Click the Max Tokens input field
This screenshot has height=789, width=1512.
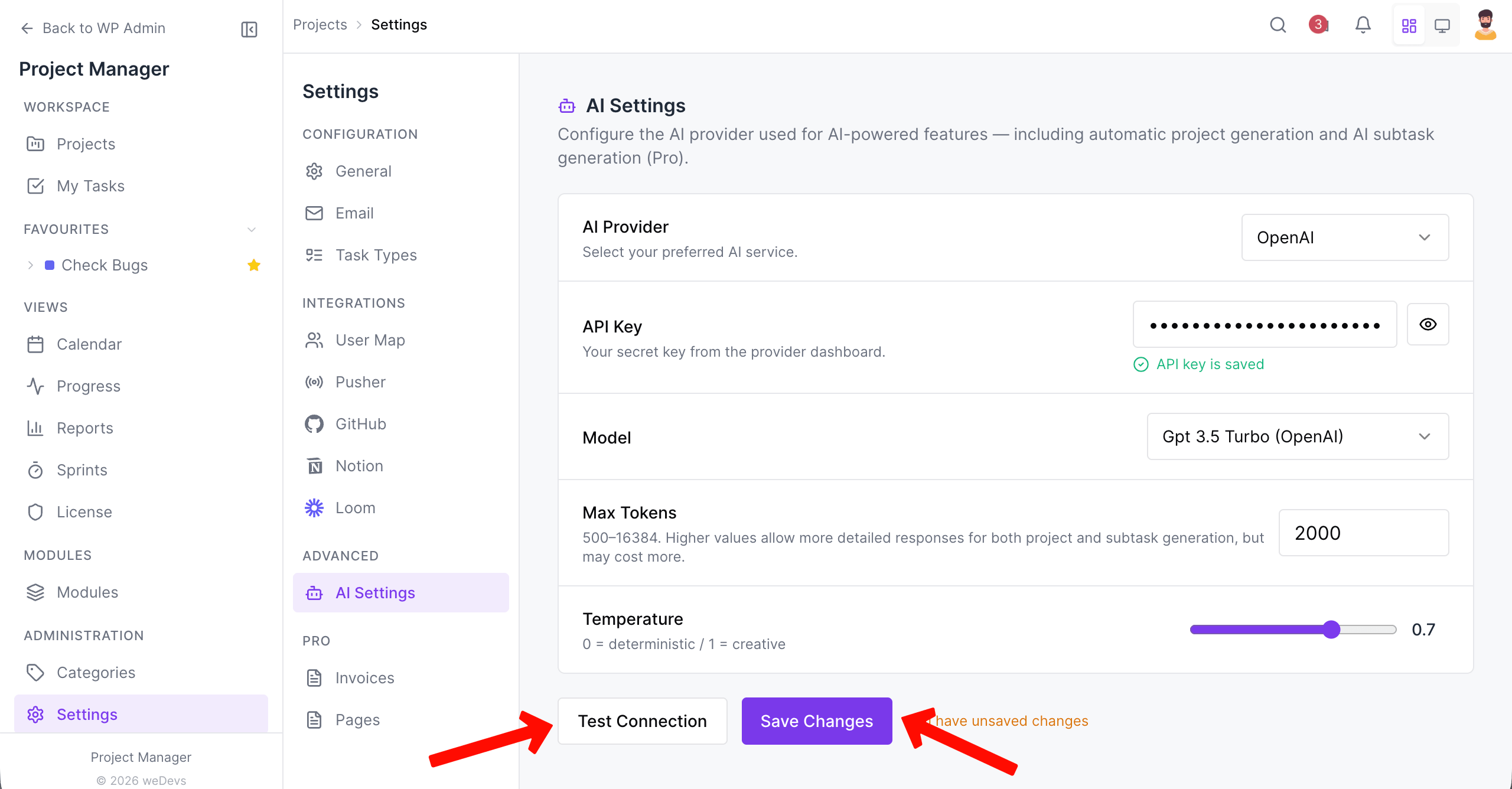tap(1363, 533)
